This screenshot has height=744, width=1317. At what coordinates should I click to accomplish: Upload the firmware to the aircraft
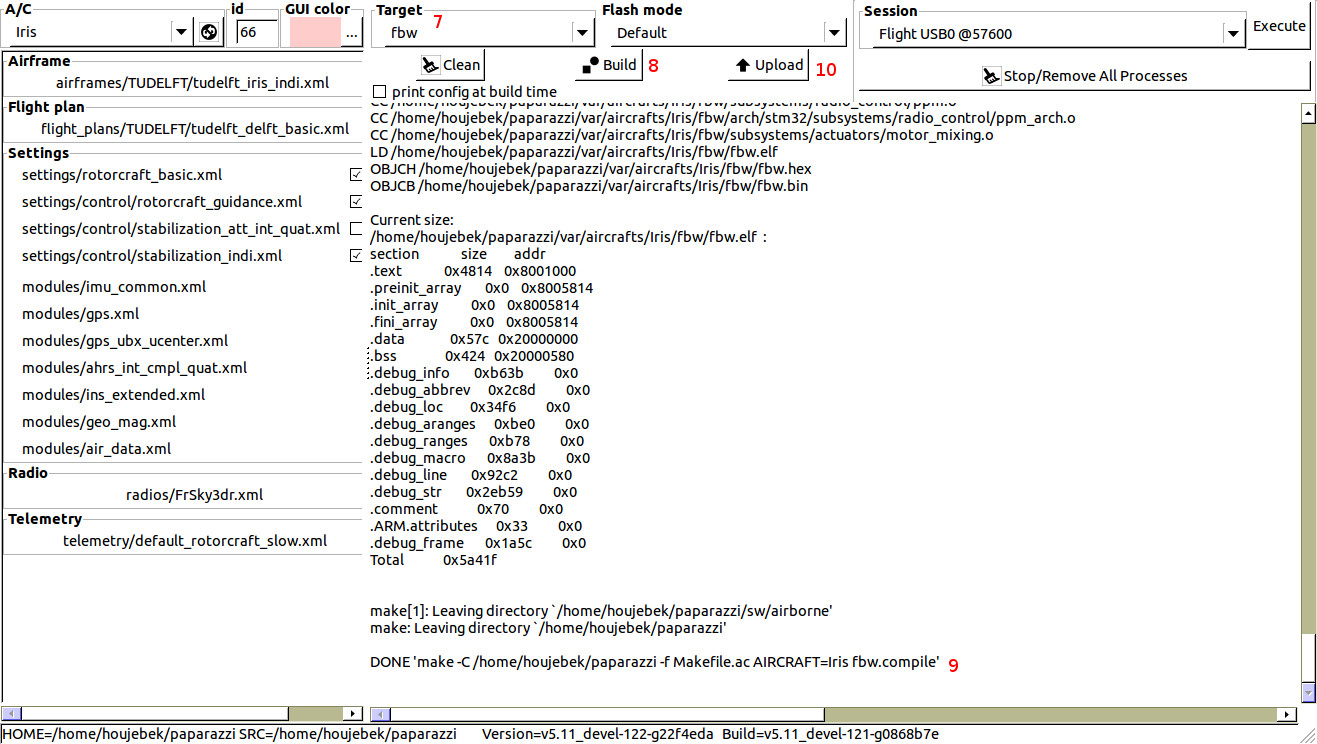pos(768,65)
